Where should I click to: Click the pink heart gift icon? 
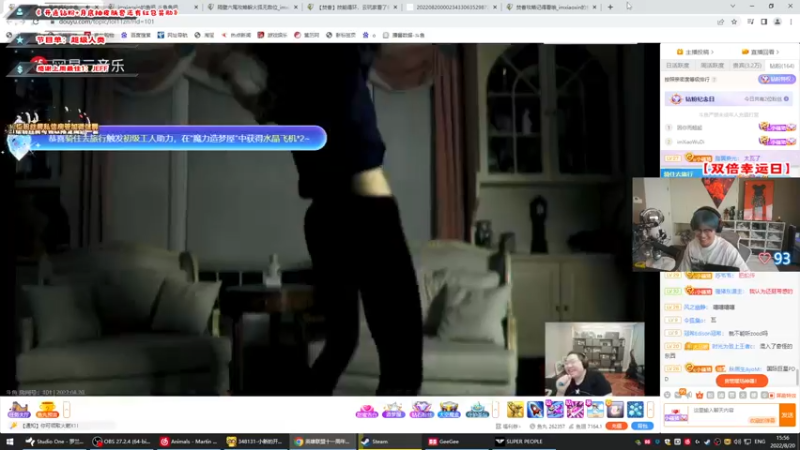[x=366, y=409]
